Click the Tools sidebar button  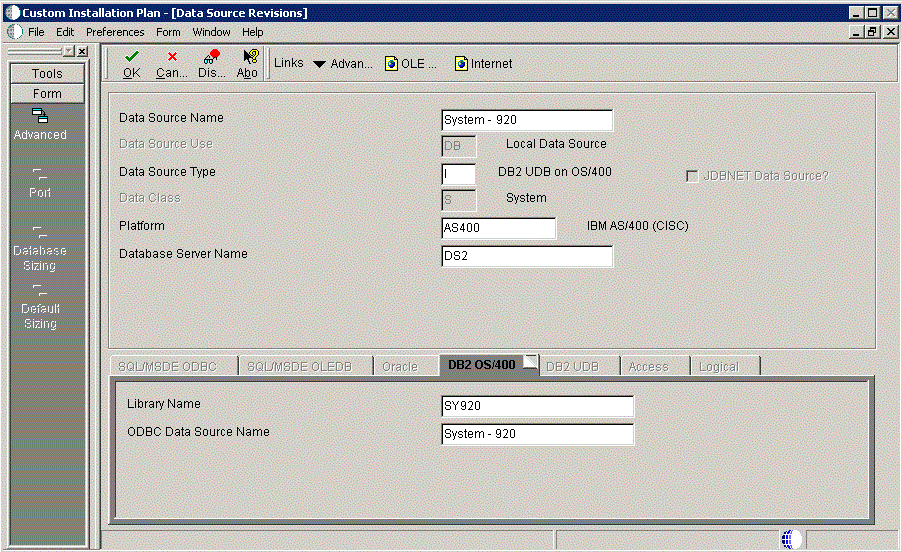[x=47, y=74]
